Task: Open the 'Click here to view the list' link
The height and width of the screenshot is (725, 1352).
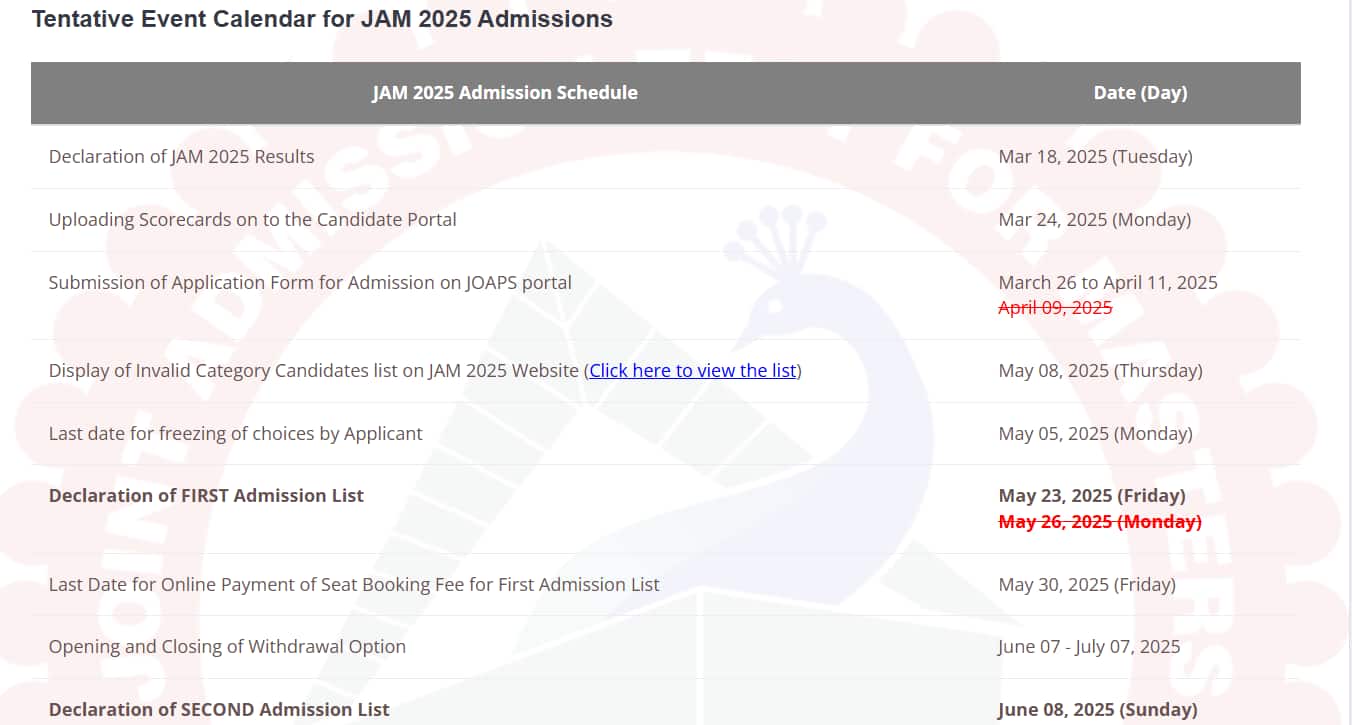Action: (694, 370)
